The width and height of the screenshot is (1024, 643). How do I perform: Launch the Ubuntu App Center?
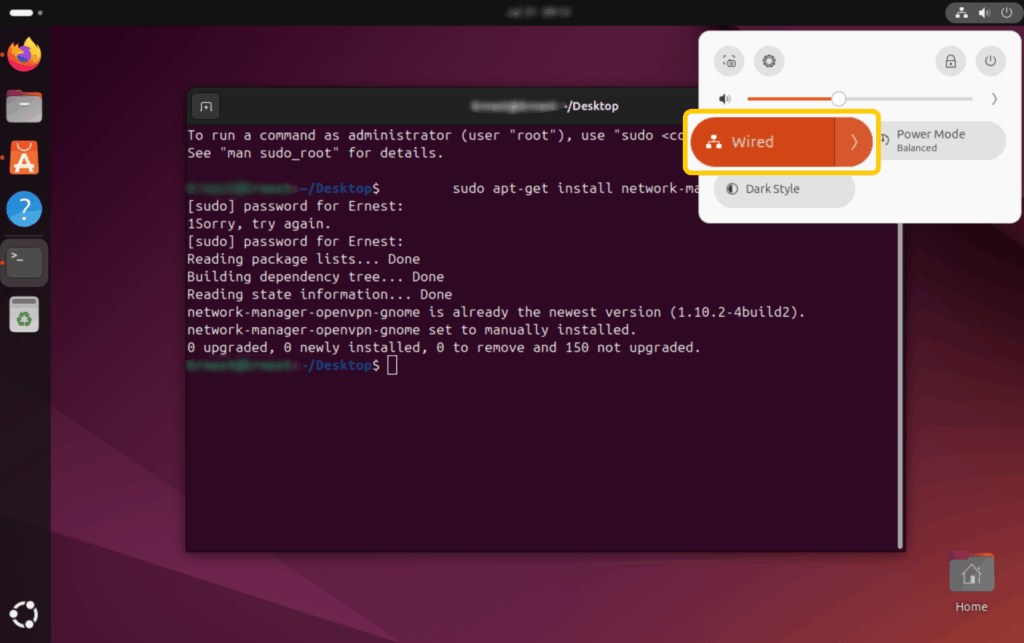[24, 157]
